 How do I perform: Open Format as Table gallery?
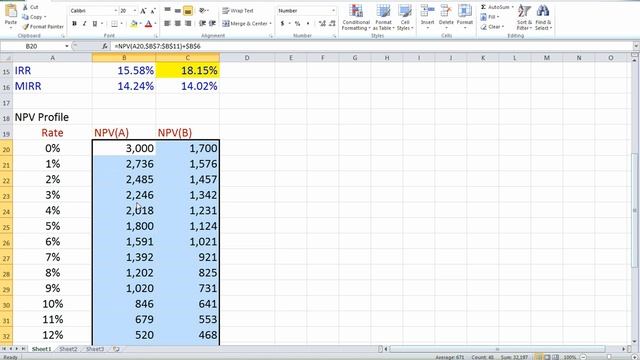tap(383, 17)
